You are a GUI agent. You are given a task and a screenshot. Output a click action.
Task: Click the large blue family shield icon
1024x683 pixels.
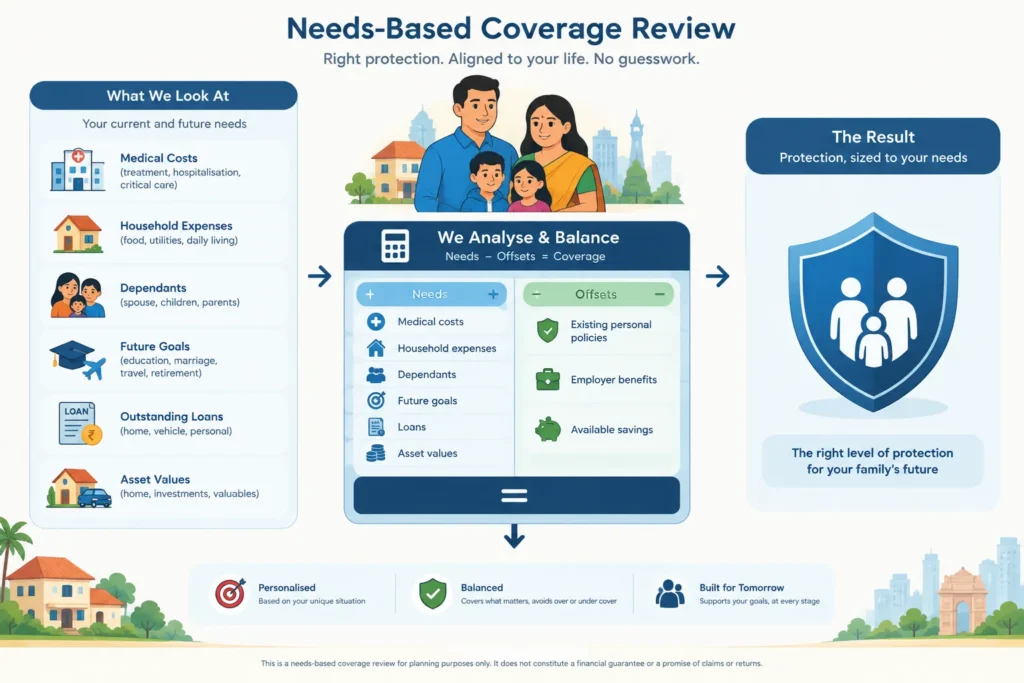tap(873, 312)
